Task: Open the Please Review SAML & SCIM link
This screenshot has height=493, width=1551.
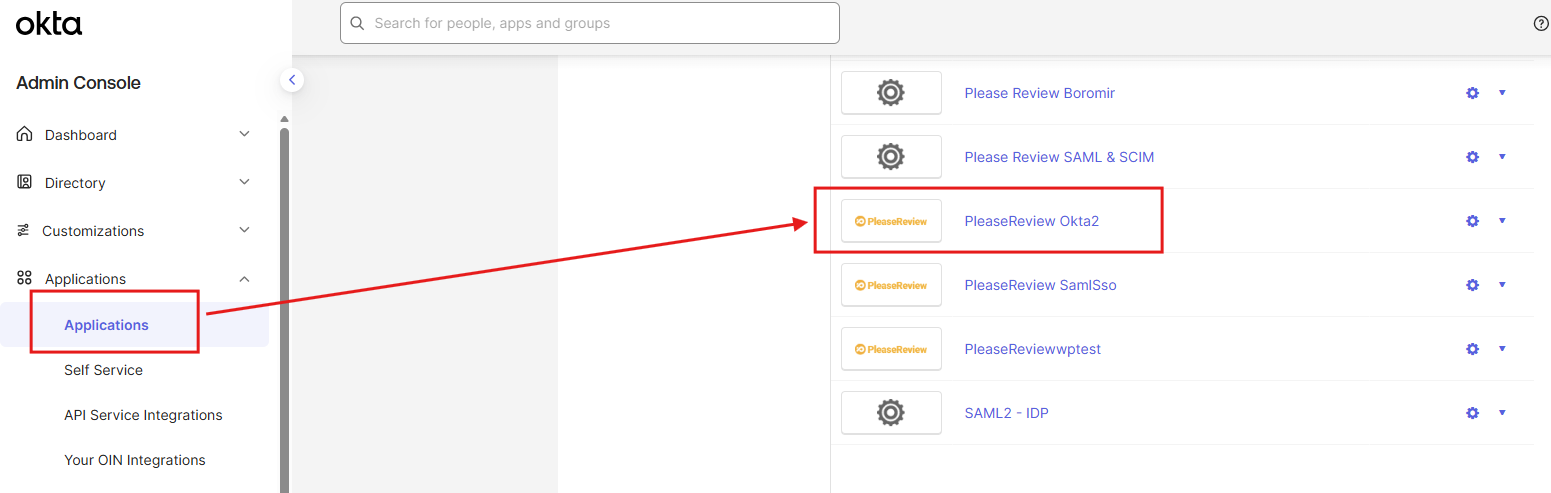Action: click(x=1059, y=157)
